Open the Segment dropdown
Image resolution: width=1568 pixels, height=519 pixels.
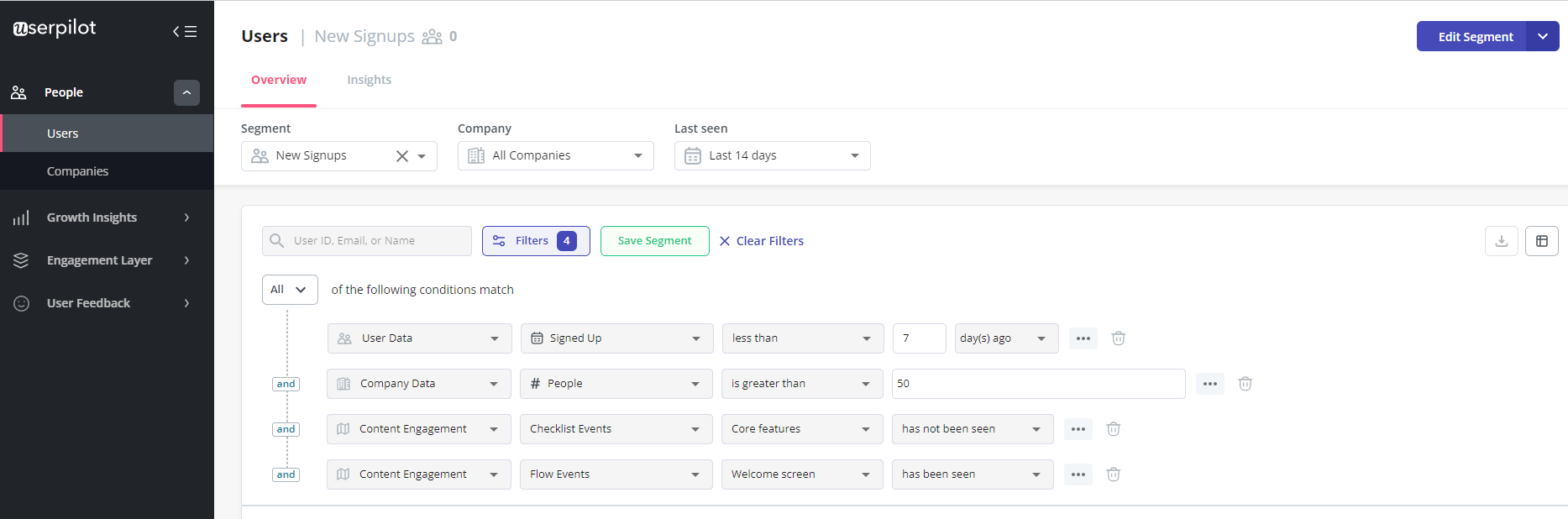tap(338, 156)
